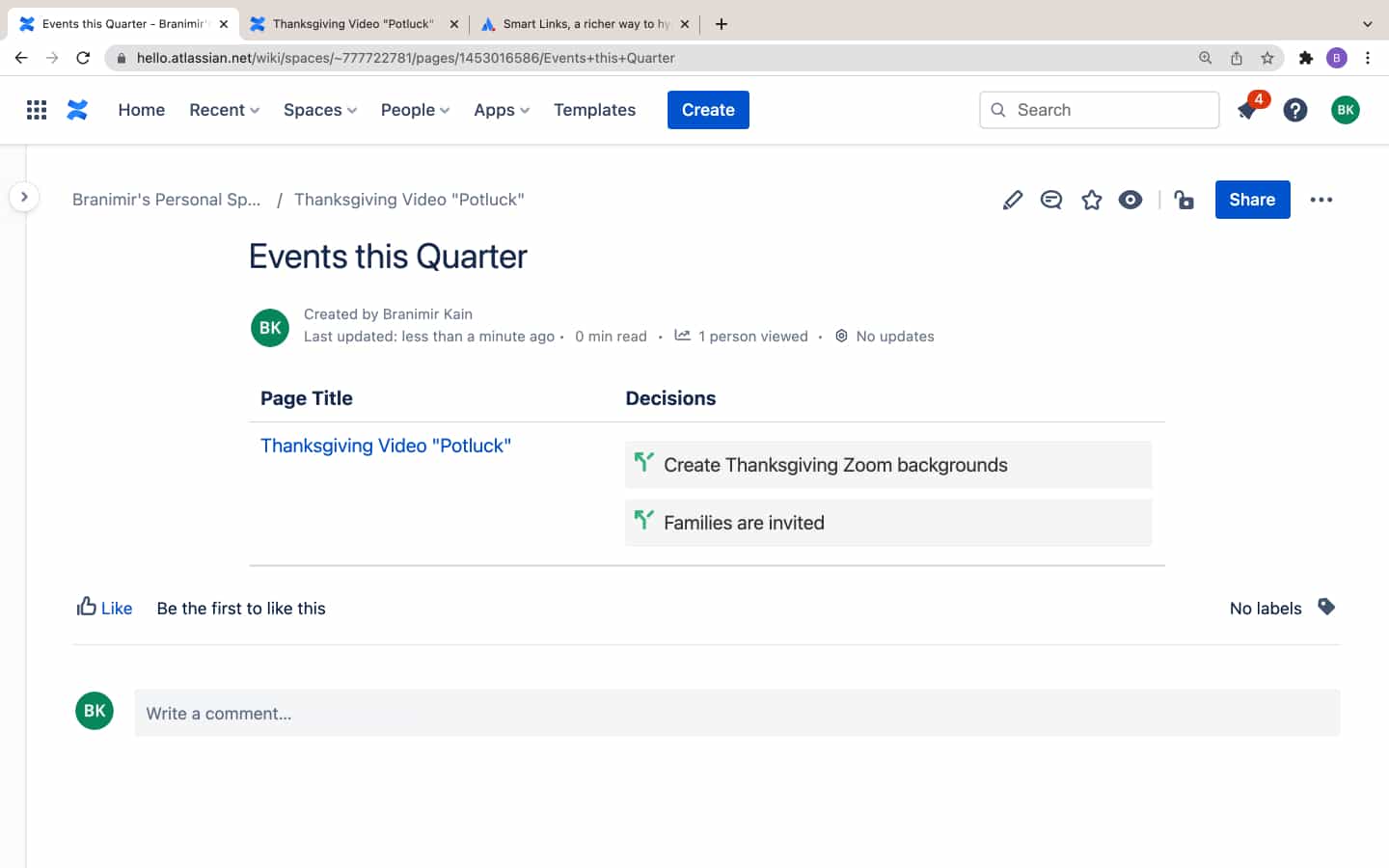Switch to the Smart Links browser tab
This screenshot has height=868, width=1389.
coord(579,23)
